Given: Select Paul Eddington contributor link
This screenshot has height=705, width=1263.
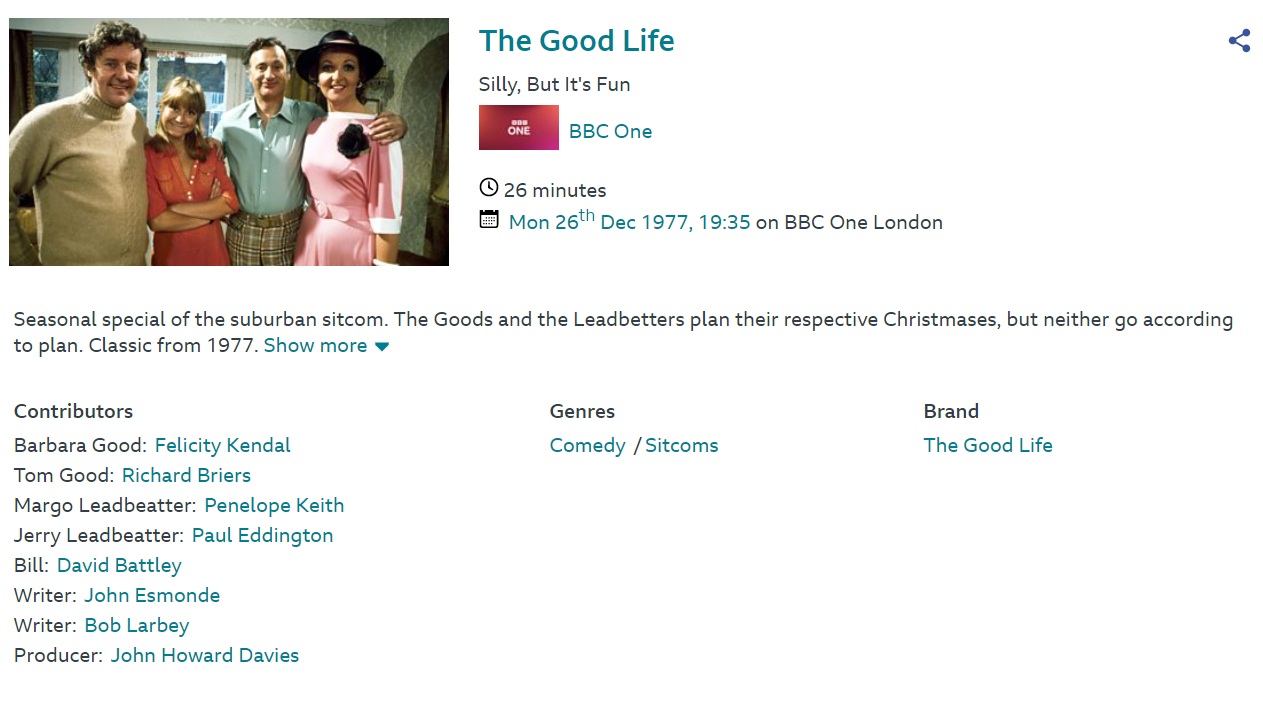Looking at the screenshot, I should click(262, 536).
